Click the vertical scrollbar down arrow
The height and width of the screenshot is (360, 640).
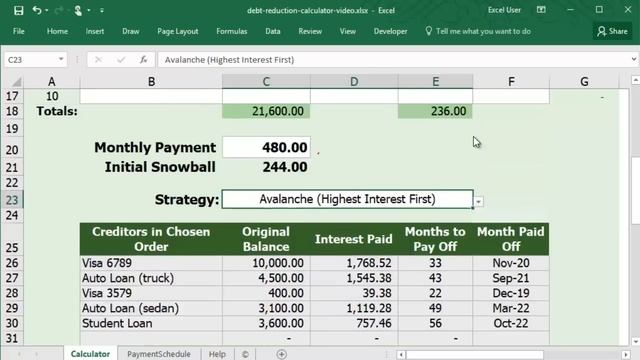click(635, 341)
